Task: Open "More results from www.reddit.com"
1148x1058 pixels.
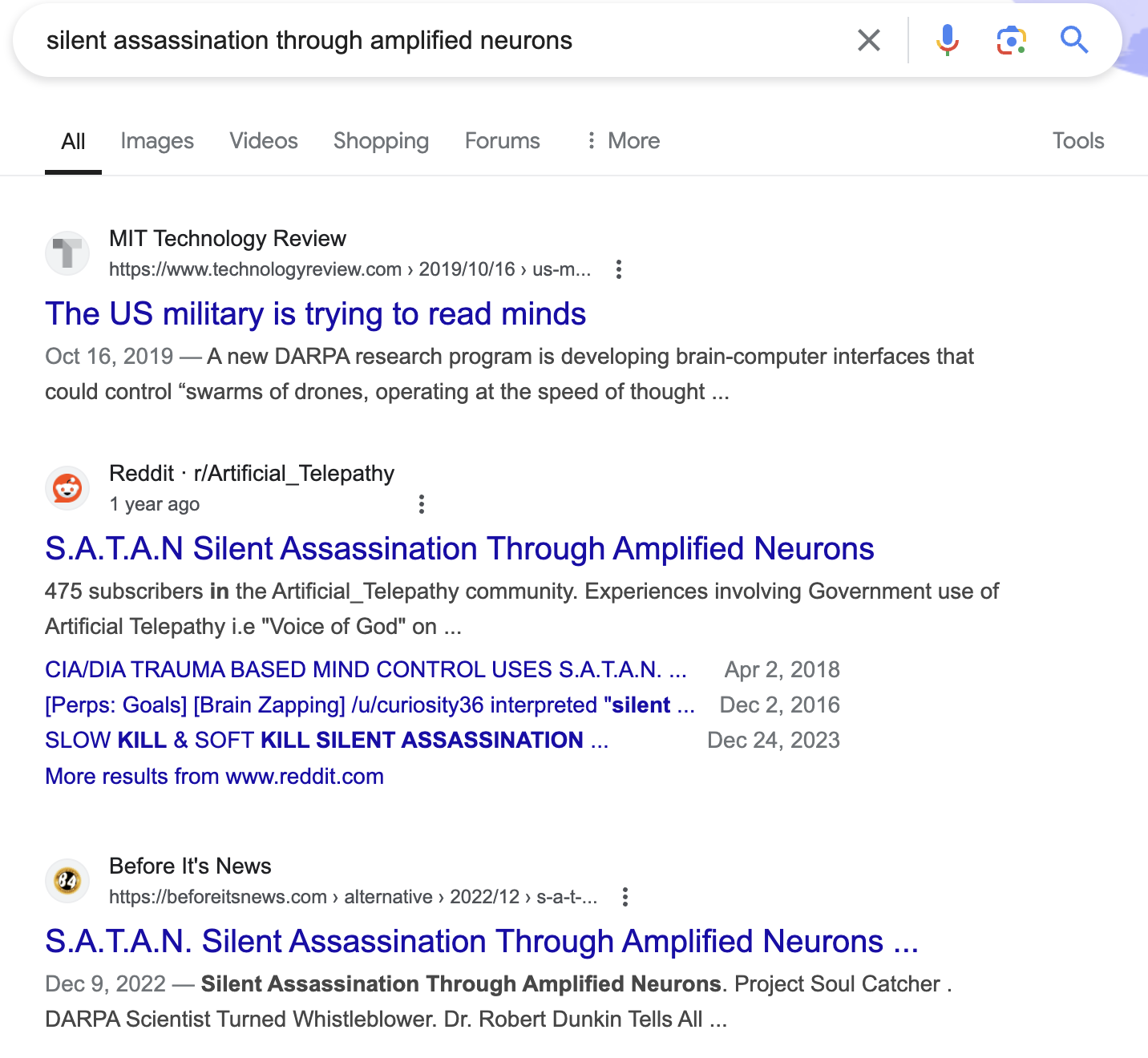Action: (214, 777)
